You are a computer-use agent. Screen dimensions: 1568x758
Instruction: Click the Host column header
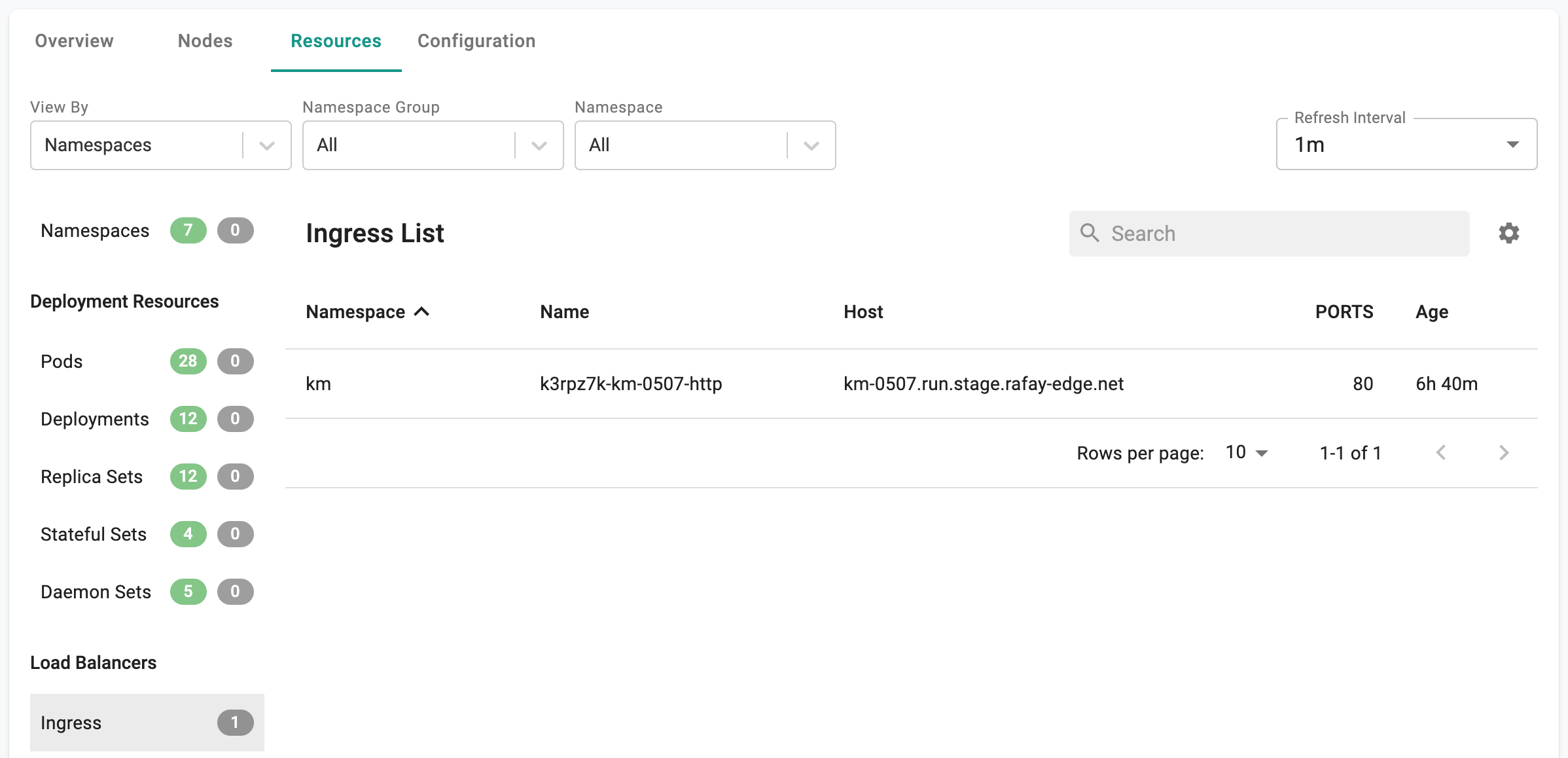coord(863,312)
